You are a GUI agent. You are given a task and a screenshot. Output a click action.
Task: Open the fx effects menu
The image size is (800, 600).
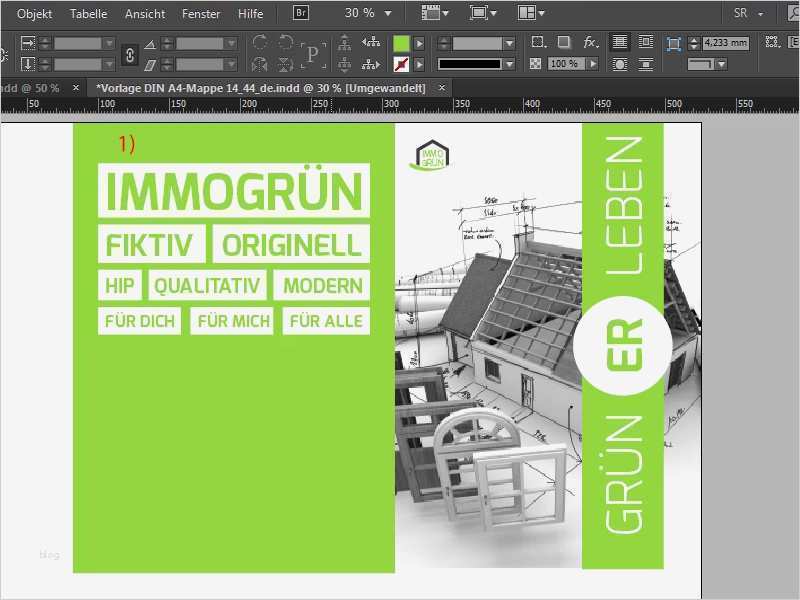[591, 42]
